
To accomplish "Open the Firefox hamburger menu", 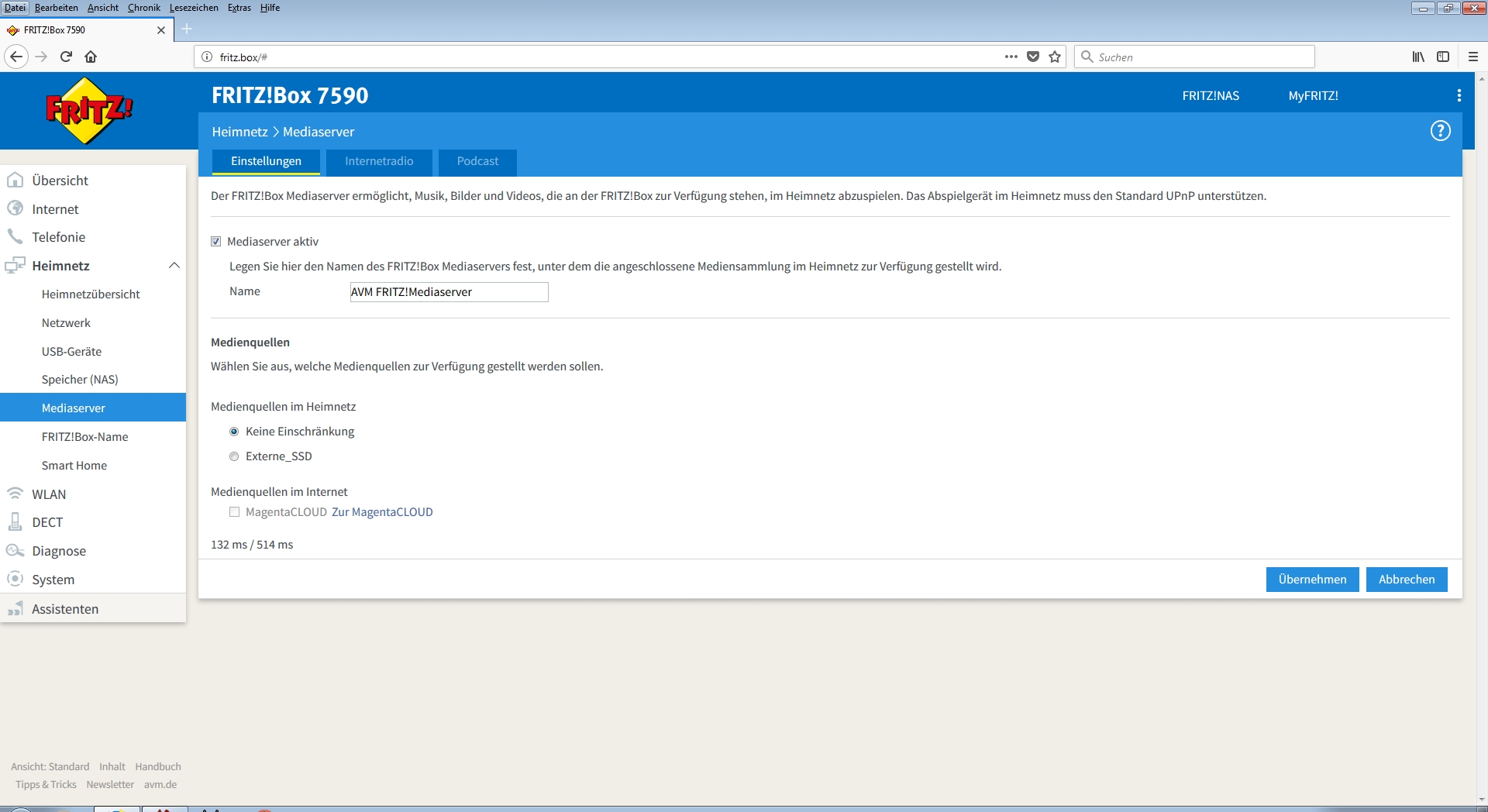I will click(1473, 57).
